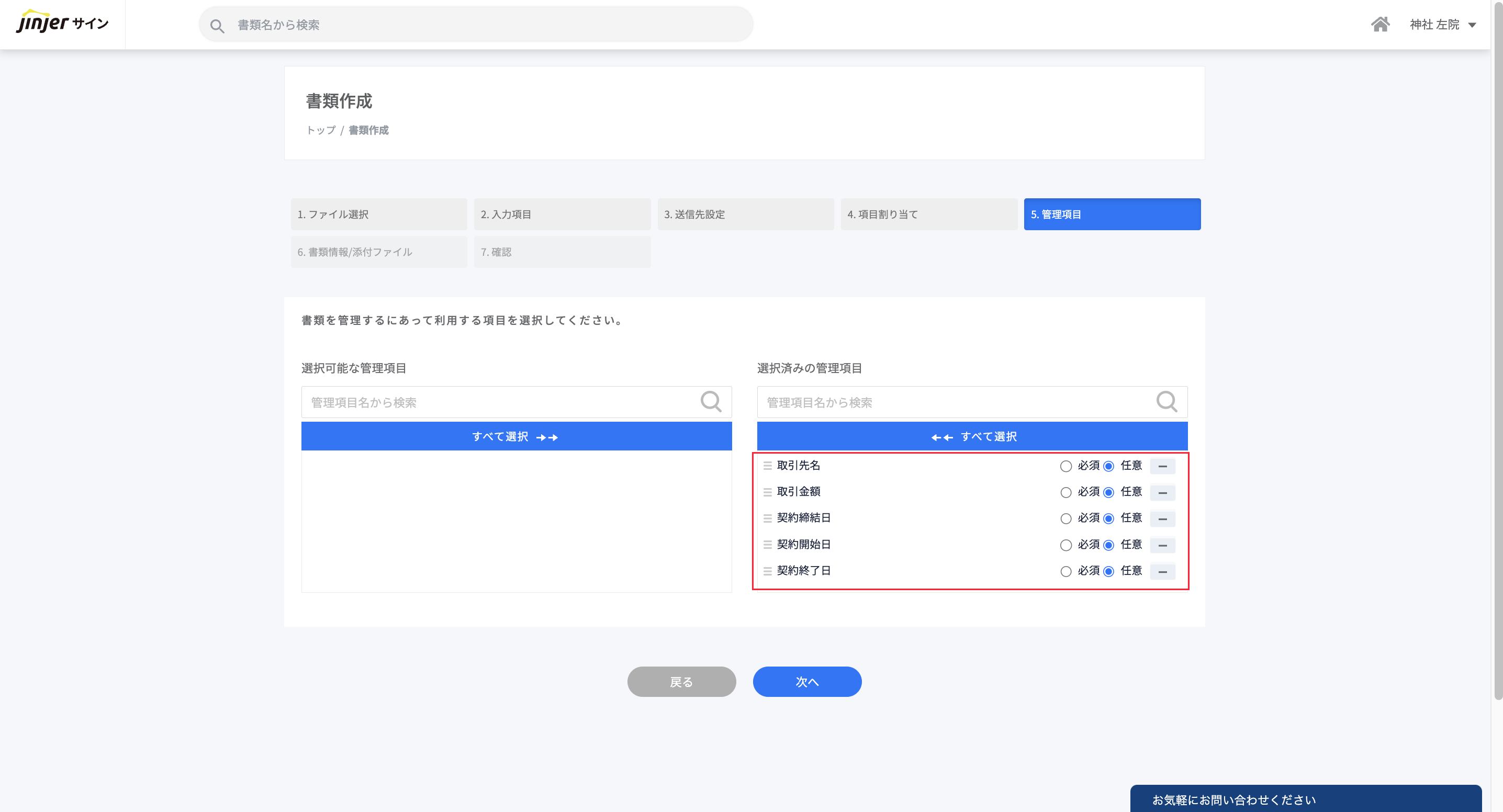Click the 次へ button

point(807,681)
